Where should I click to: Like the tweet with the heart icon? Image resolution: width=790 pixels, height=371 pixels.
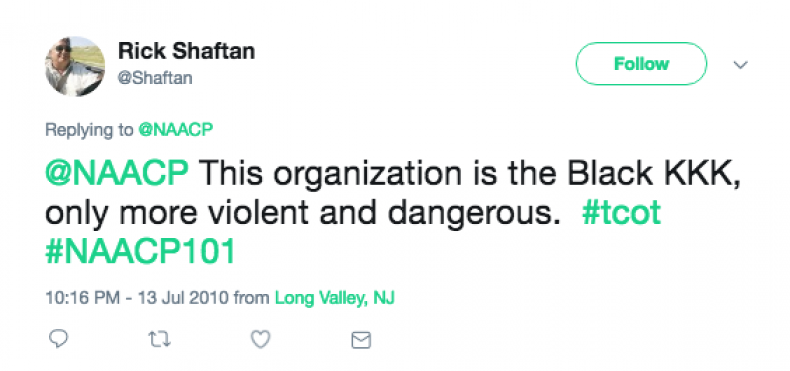(x=260, y=339)
